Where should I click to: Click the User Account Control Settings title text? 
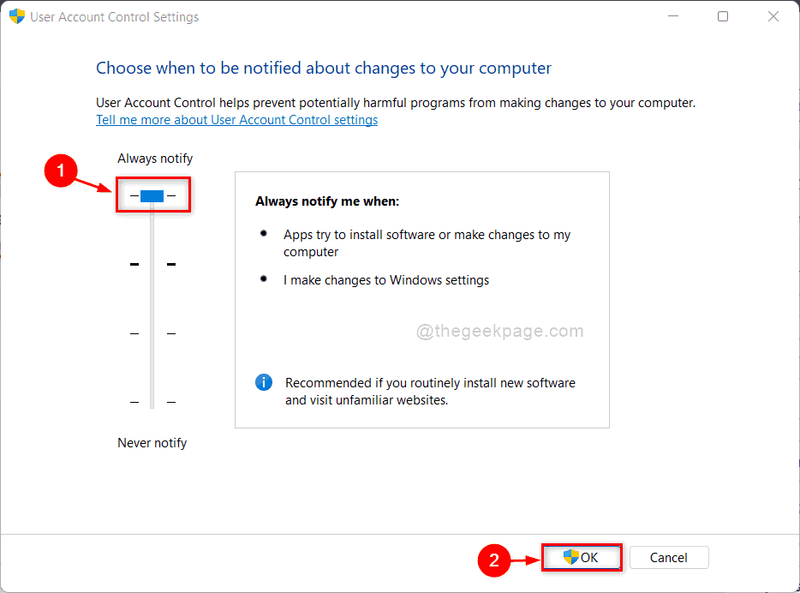coord(114,17)
